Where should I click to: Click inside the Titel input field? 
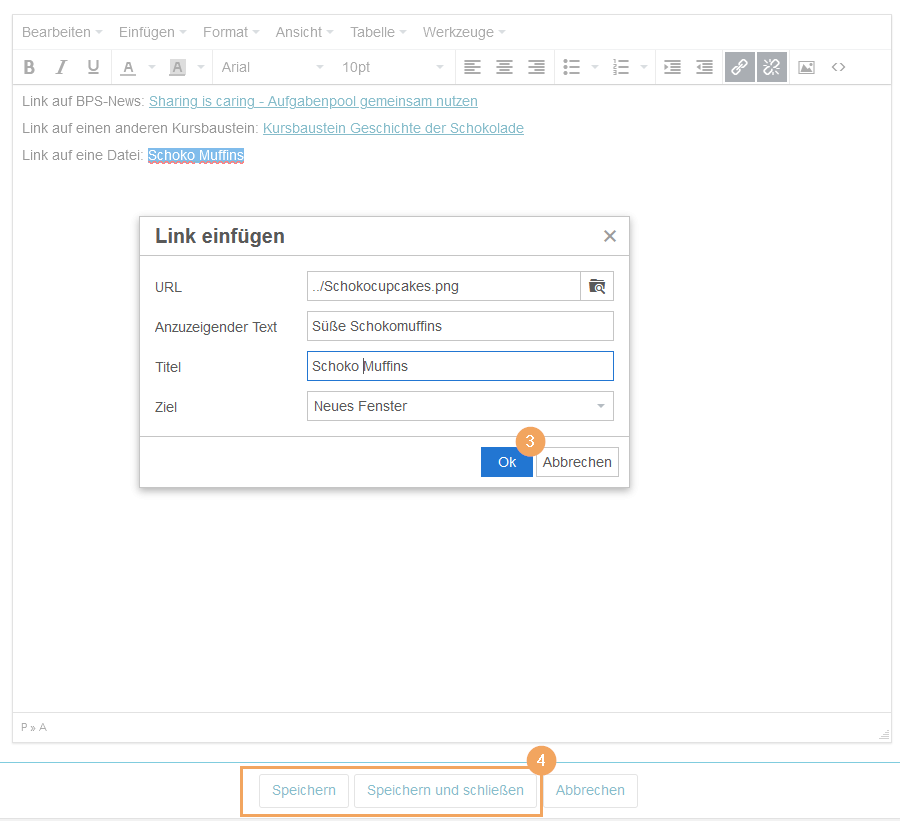tap(460, 366)
